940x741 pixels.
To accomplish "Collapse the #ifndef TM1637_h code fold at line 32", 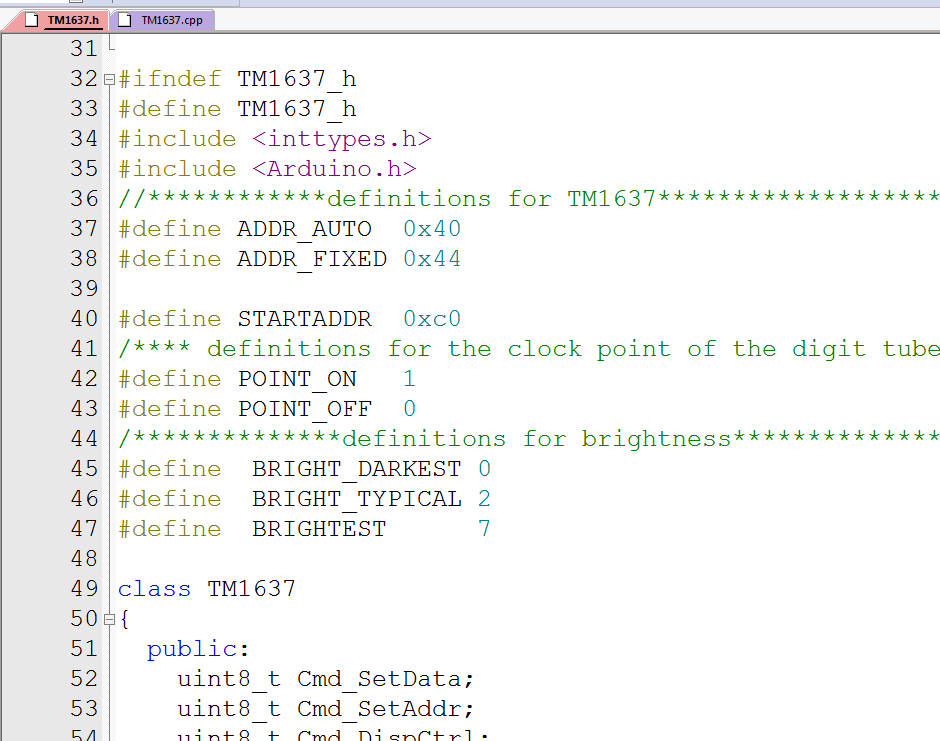I will (107, 78).
